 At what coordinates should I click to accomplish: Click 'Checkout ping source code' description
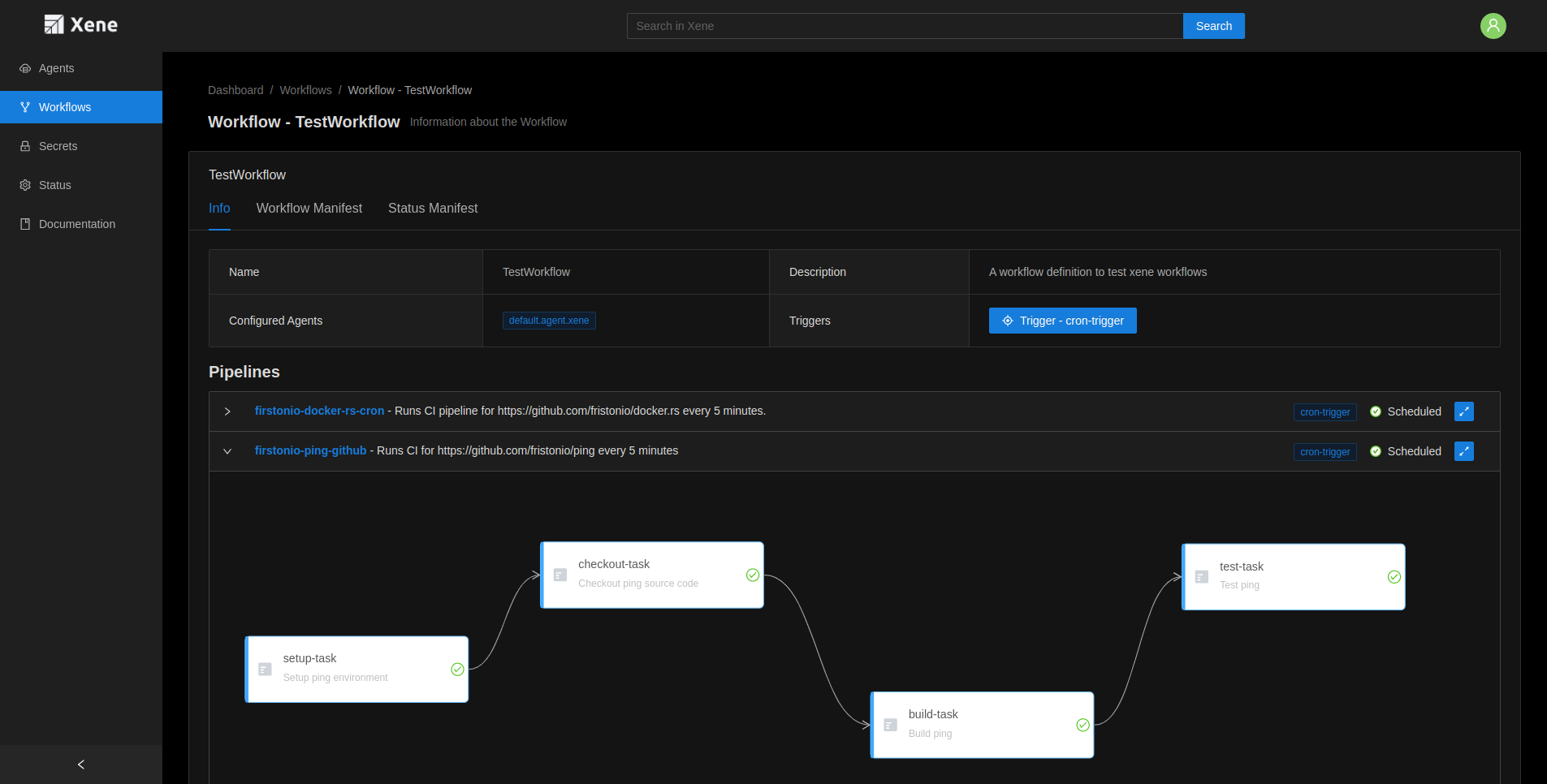(x=638, y=584)
